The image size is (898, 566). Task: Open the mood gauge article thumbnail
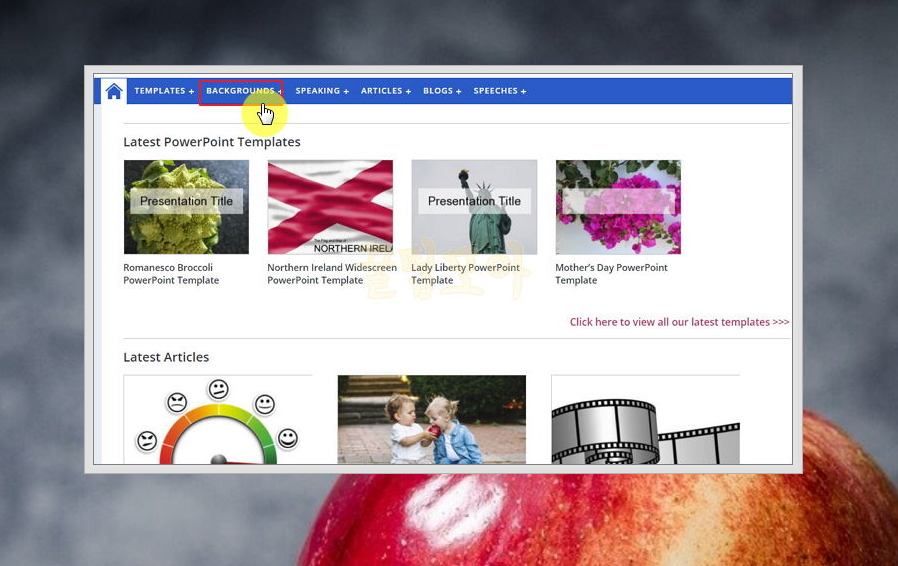(x=218, y=419)
